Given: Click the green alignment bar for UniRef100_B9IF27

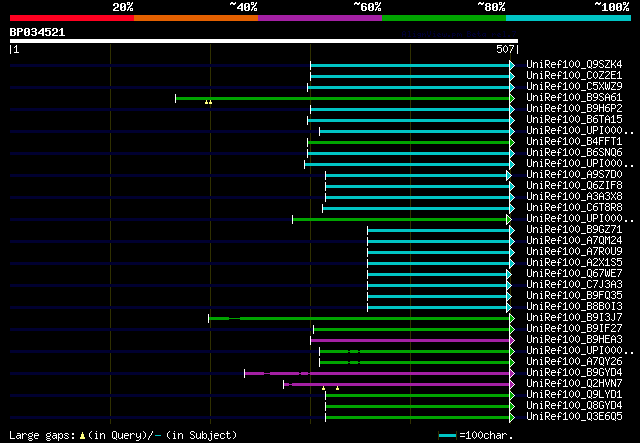Looking at the screenshot, I should [411, 330].
